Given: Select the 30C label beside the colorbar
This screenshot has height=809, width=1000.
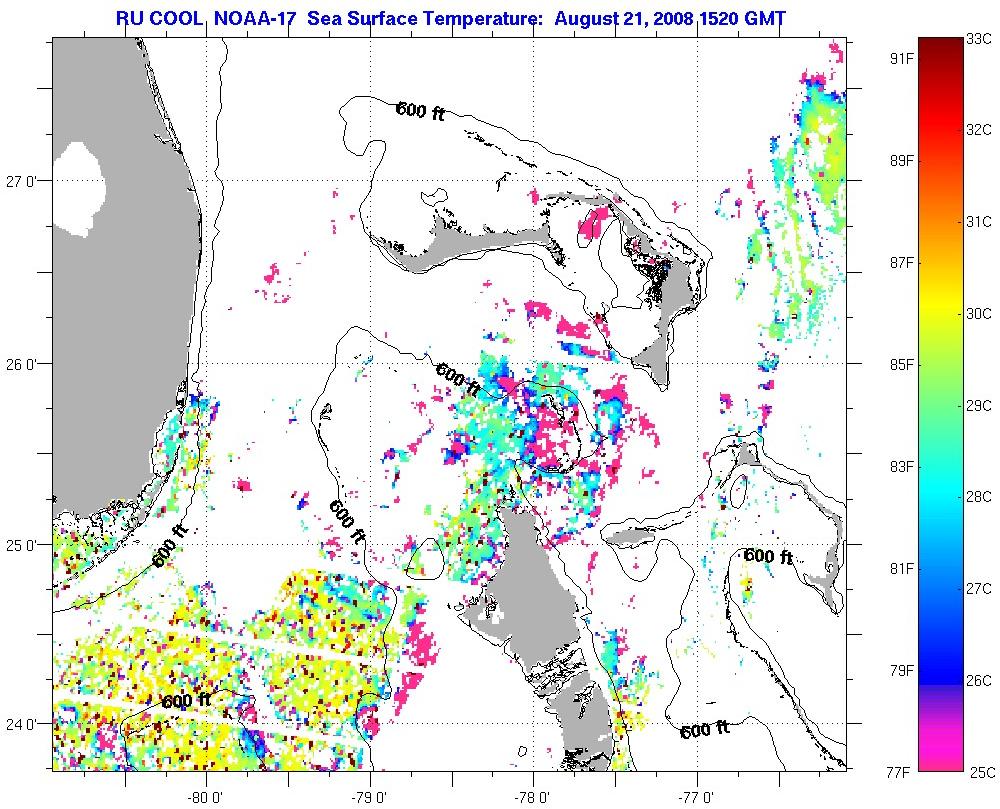Looking at the screenshot, I should pyautogui.click(x=980, y=313).
